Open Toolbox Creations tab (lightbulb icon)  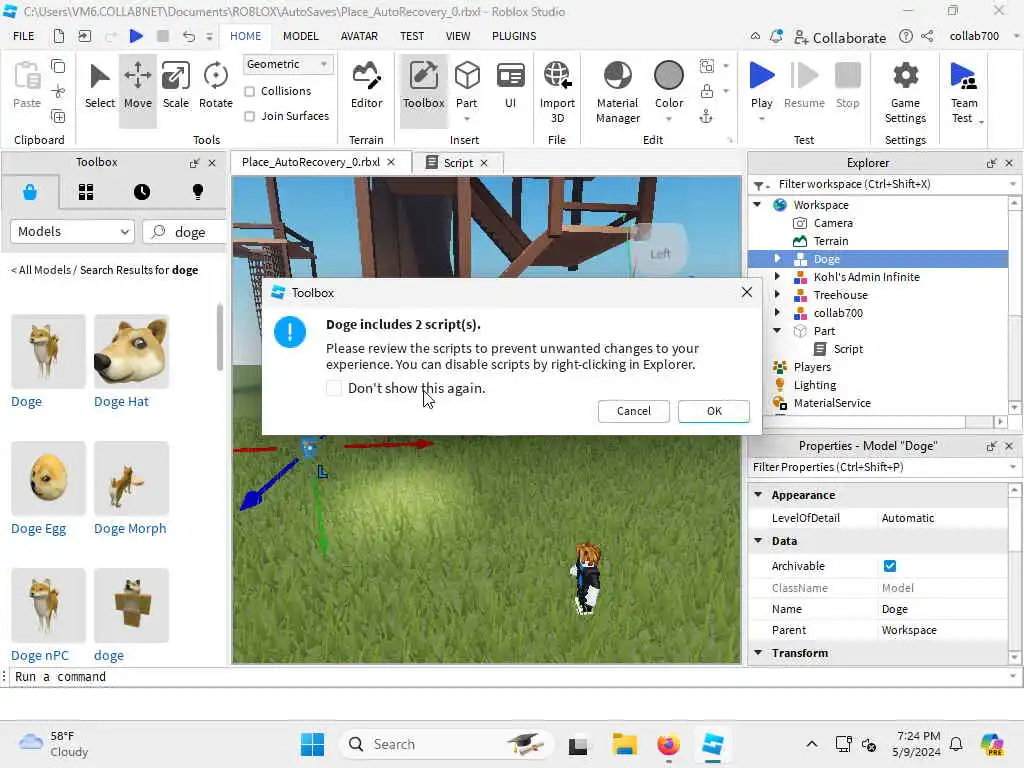[x=198, y=191]
